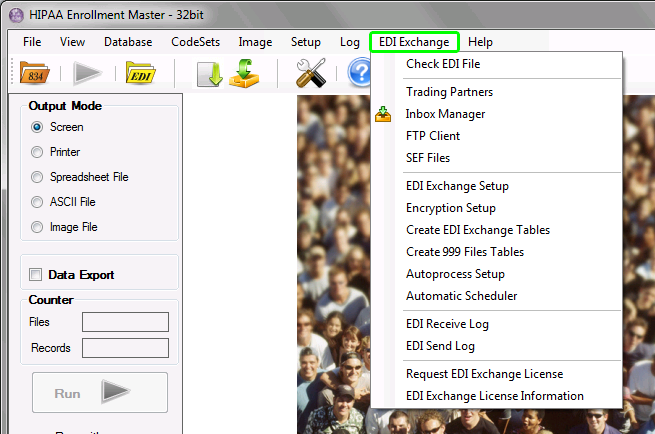Choose Trading Partners from the menu
The image size is (655, 434).
[x=449, y=92]
